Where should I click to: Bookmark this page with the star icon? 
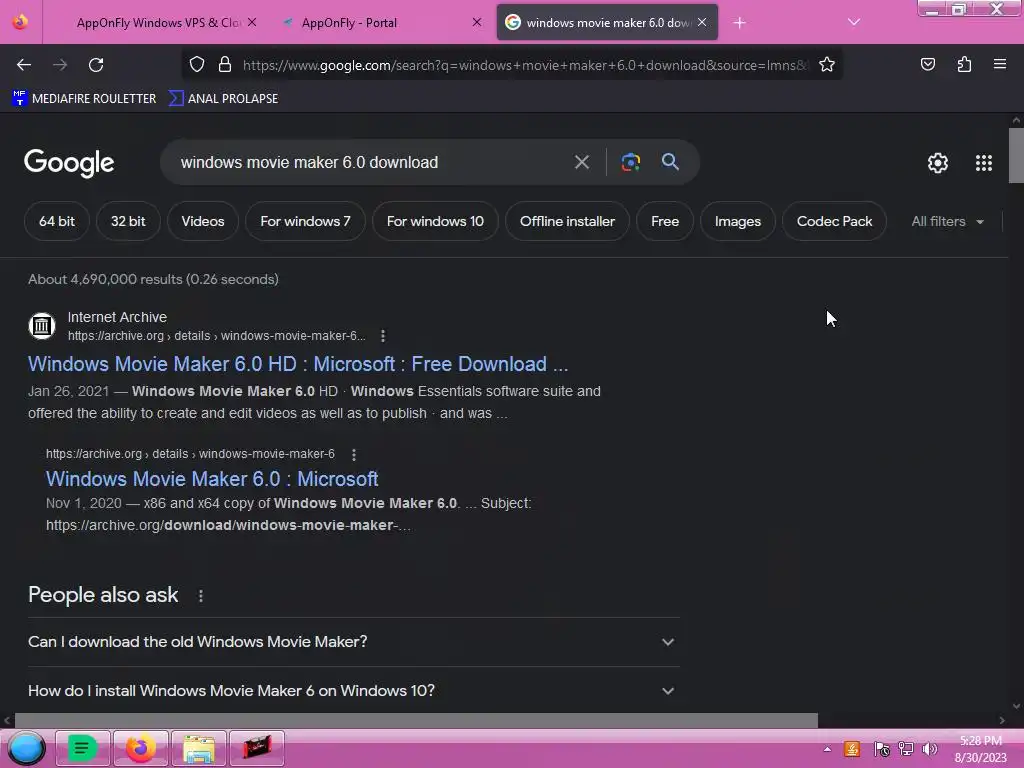(x=827, y=64)
